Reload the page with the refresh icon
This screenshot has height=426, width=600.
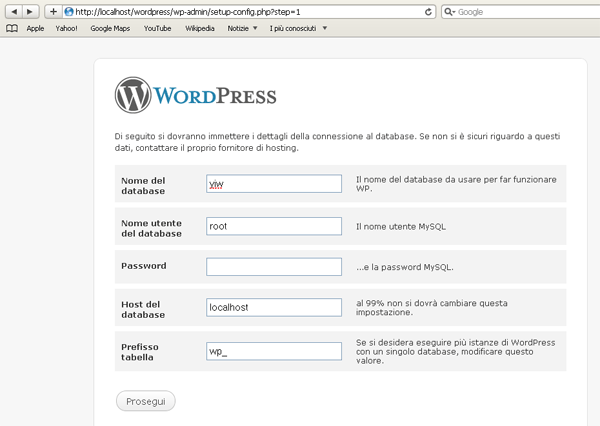[428, 12]
